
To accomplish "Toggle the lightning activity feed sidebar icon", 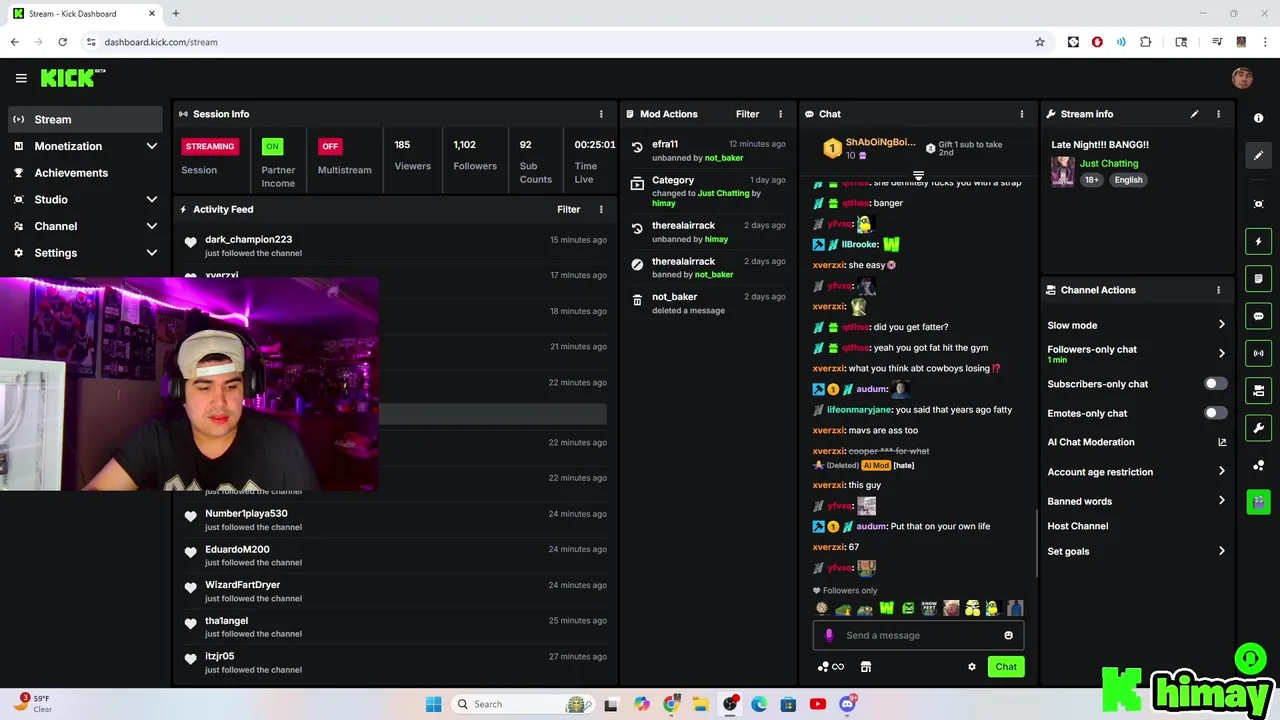I will click(x=1258, y=241).
